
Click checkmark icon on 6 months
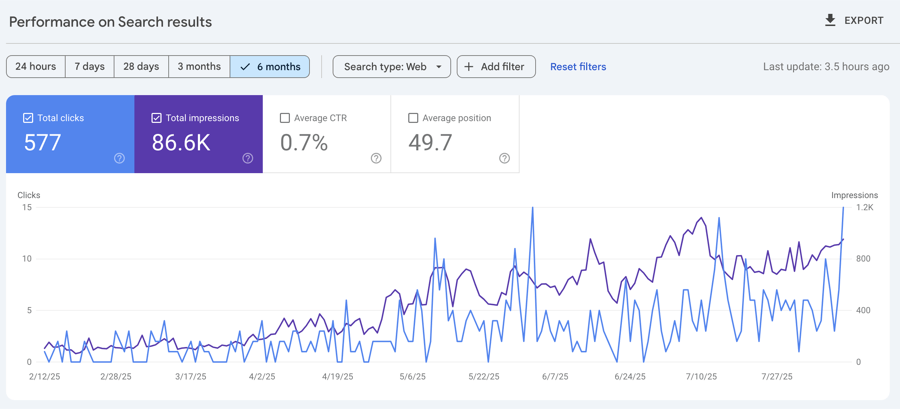click(245, 67)
